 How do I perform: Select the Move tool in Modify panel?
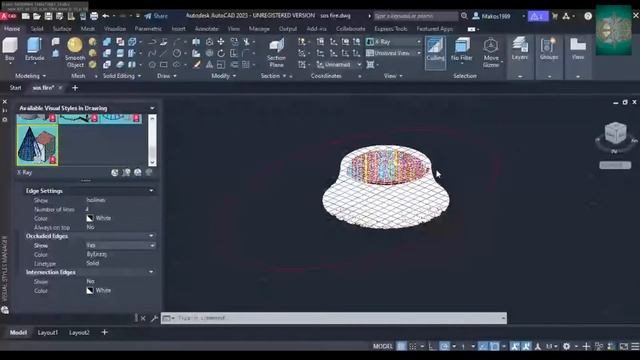tap(221, 42)
